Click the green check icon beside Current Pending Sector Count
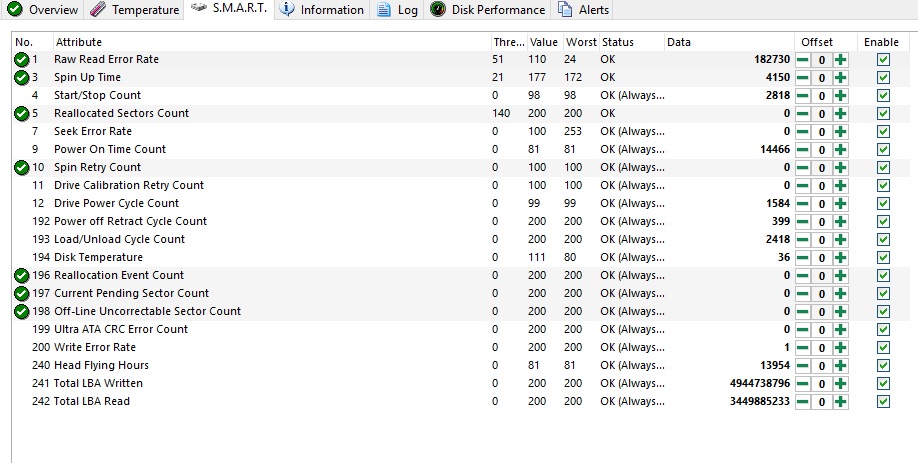Viewport: 918px width, 463px height. pos(22,293)
